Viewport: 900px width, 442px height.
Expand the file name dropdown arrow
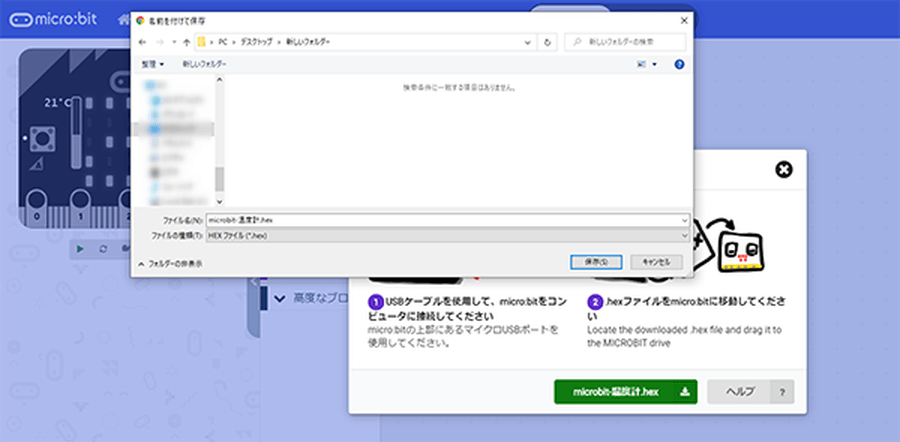tap(685, 220)
